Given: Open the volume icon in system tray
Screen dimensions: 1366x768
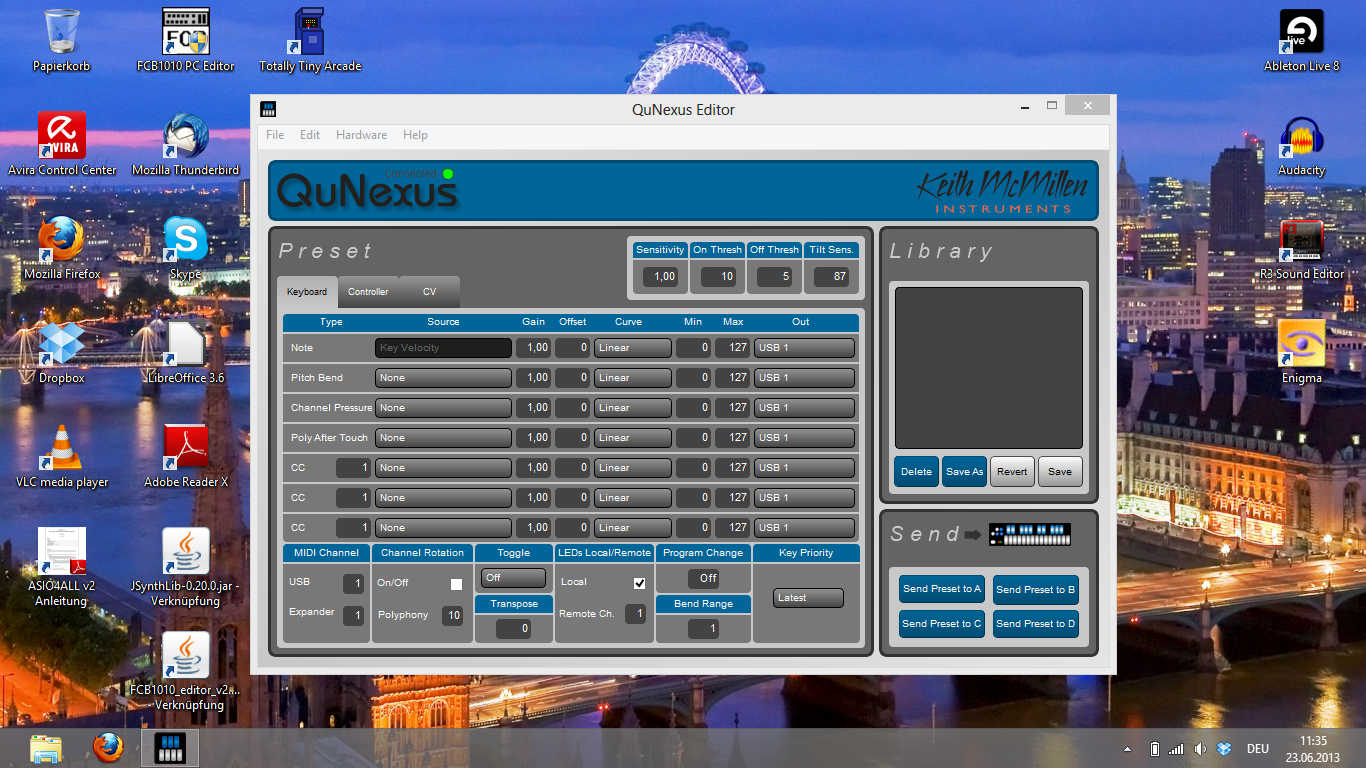Looking at the screenshot, I should pos(1200,749).
